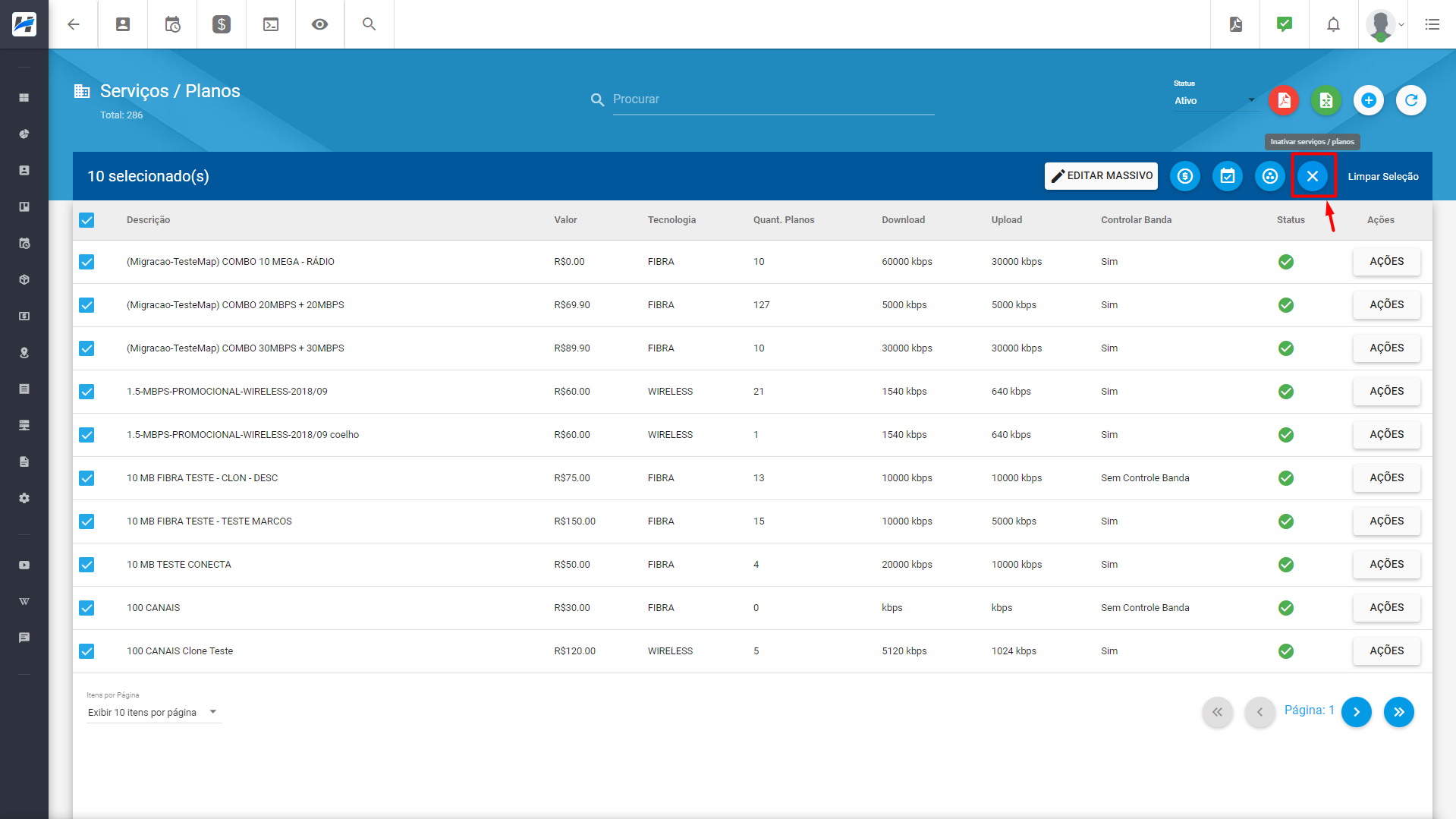Export plans list to spreadsheet green button

pyautogui.click(x=1326, y=100)
